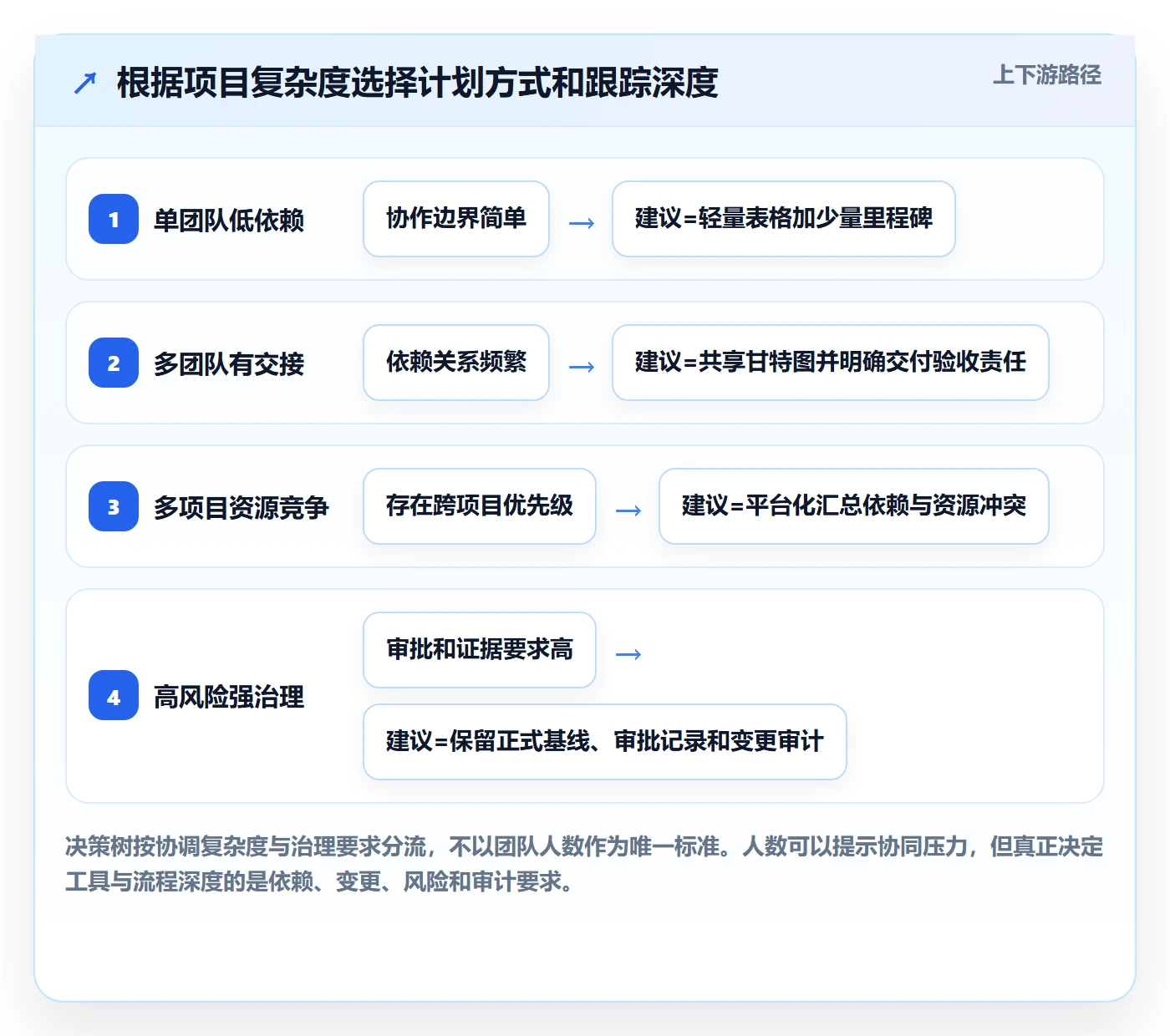1170x1036 pixels.
Task: Click the number 3 step badge
Action: [x=114, y=506]
